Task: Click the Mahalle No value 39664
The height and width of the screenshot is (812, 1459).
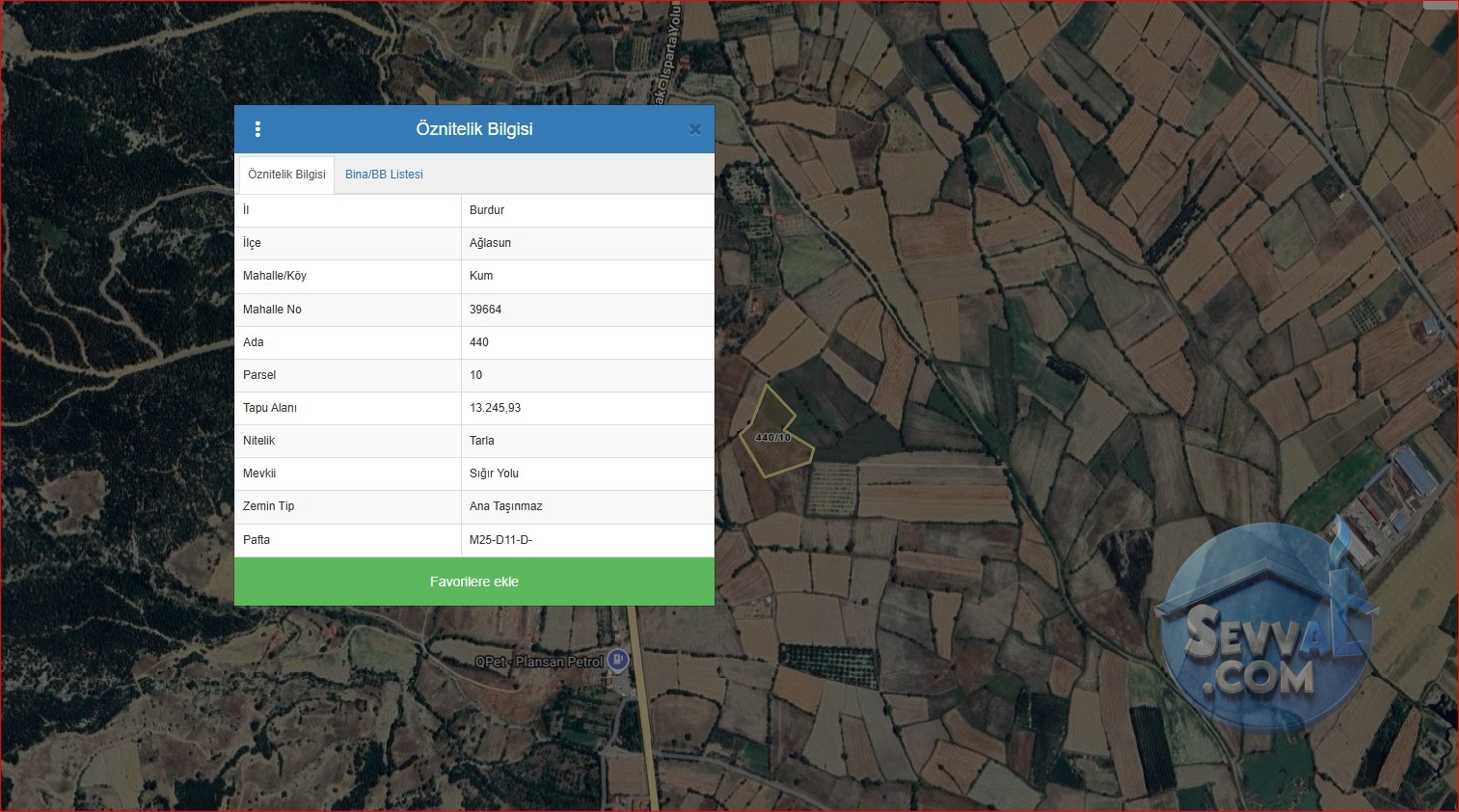Action: [x=485, y=310]
